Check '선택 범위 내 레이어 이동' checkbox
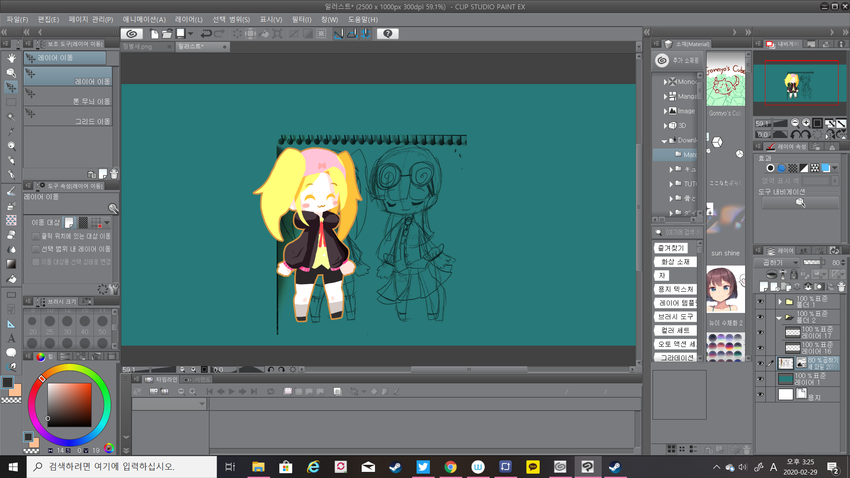 [36, 249]
